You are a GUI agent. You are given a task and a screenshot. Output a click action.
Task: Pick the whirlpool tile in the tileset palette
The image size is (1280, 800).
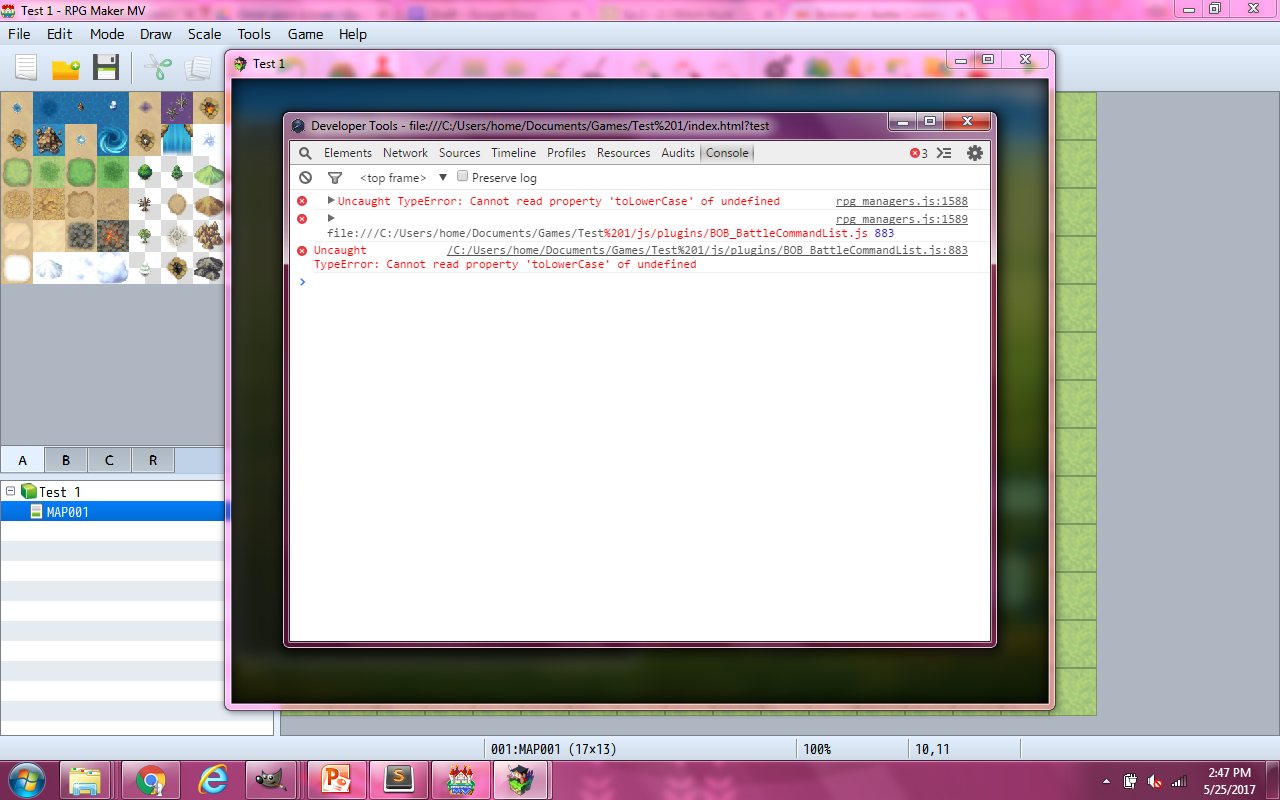(113, 140)
